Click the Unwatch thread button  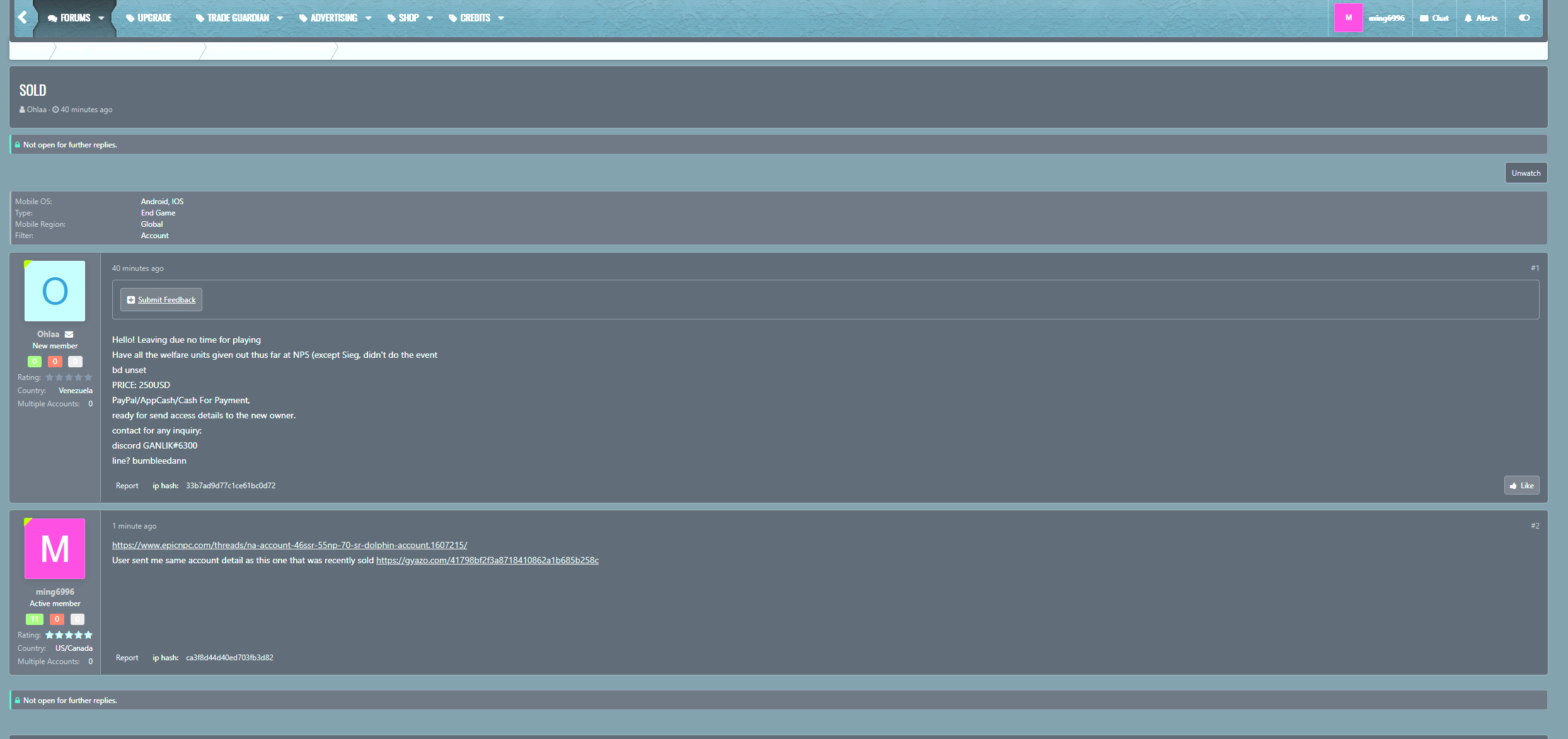pyautogui.click(x=1525, y=173)
